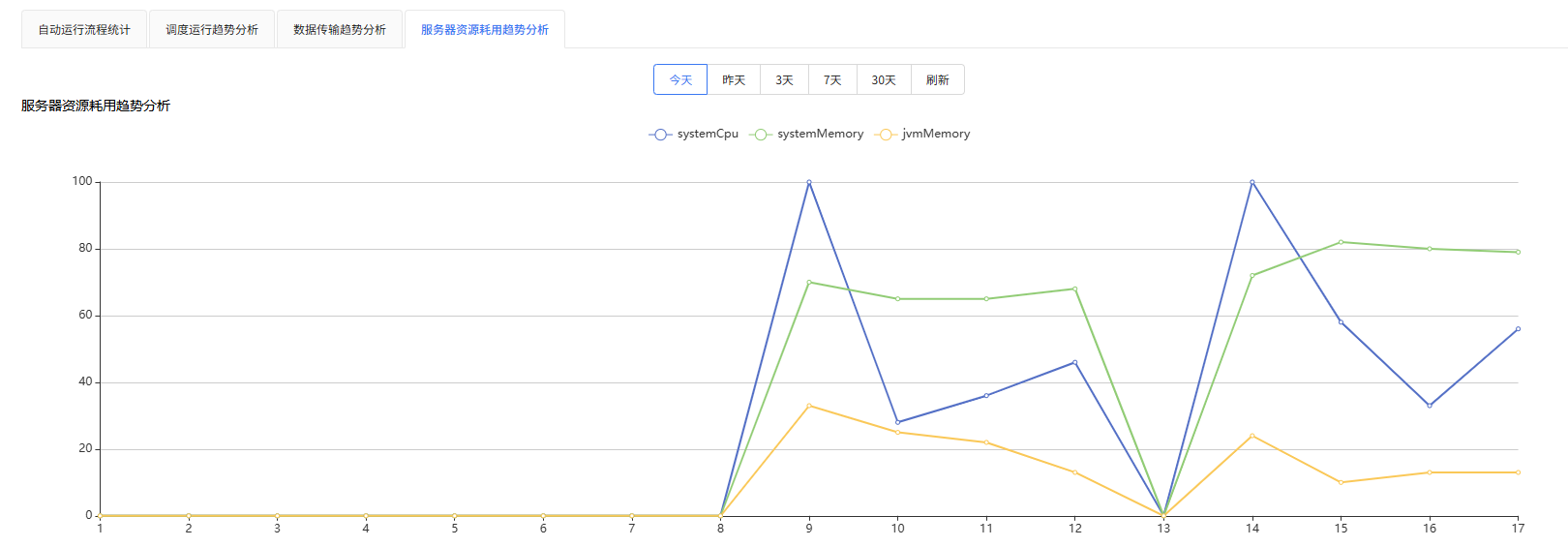Screen dimensions: 1568x547
Task: Select the 今天 time range
Action: (680, 79)
